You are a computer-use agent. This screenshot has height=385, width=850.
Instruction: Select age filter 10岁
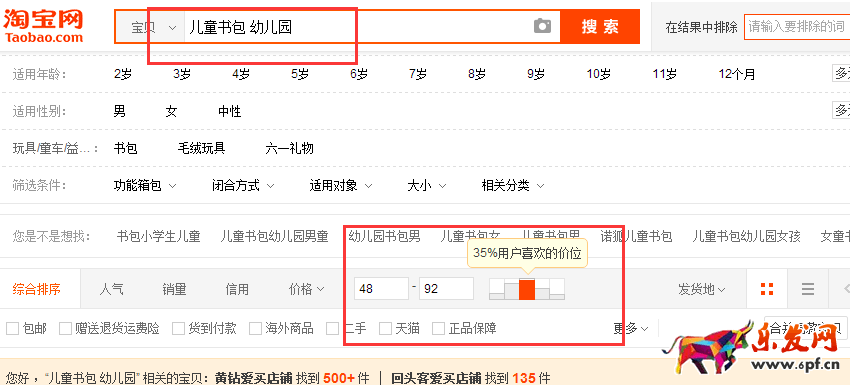(x=598, y=74)
